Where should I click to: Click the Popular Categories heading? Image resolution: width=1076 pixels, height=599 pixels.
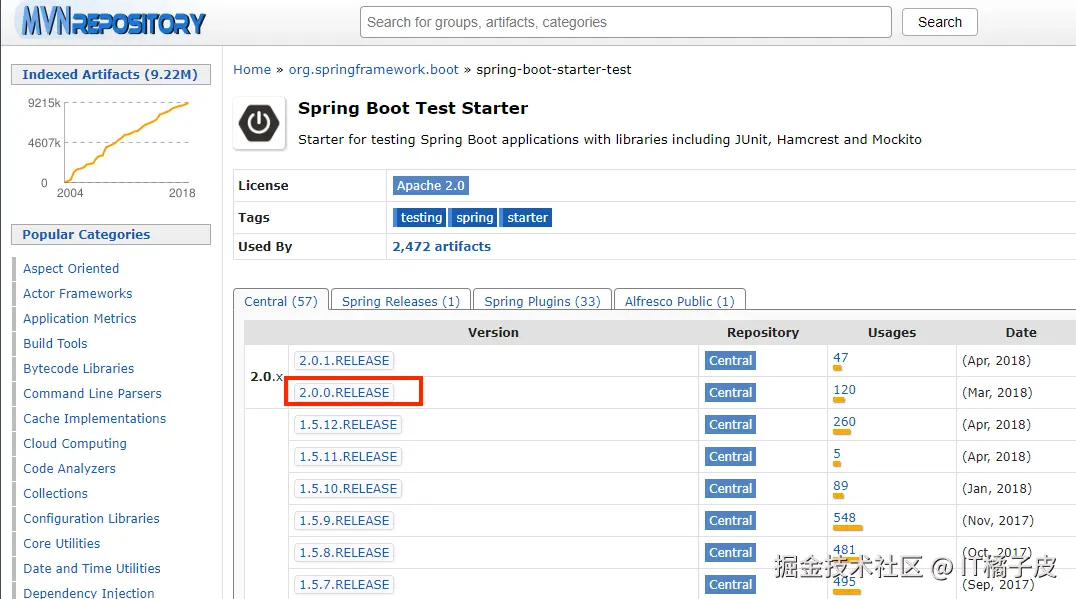coord(110,235)
